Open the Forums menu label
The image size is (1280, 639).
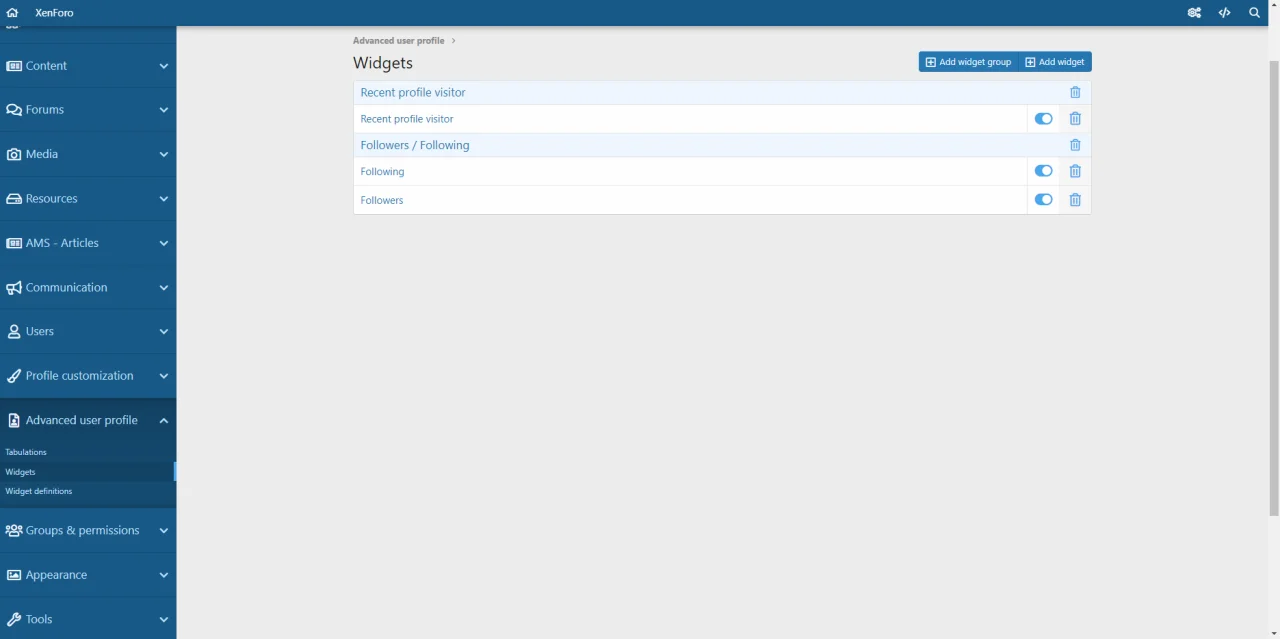[45, 110]
